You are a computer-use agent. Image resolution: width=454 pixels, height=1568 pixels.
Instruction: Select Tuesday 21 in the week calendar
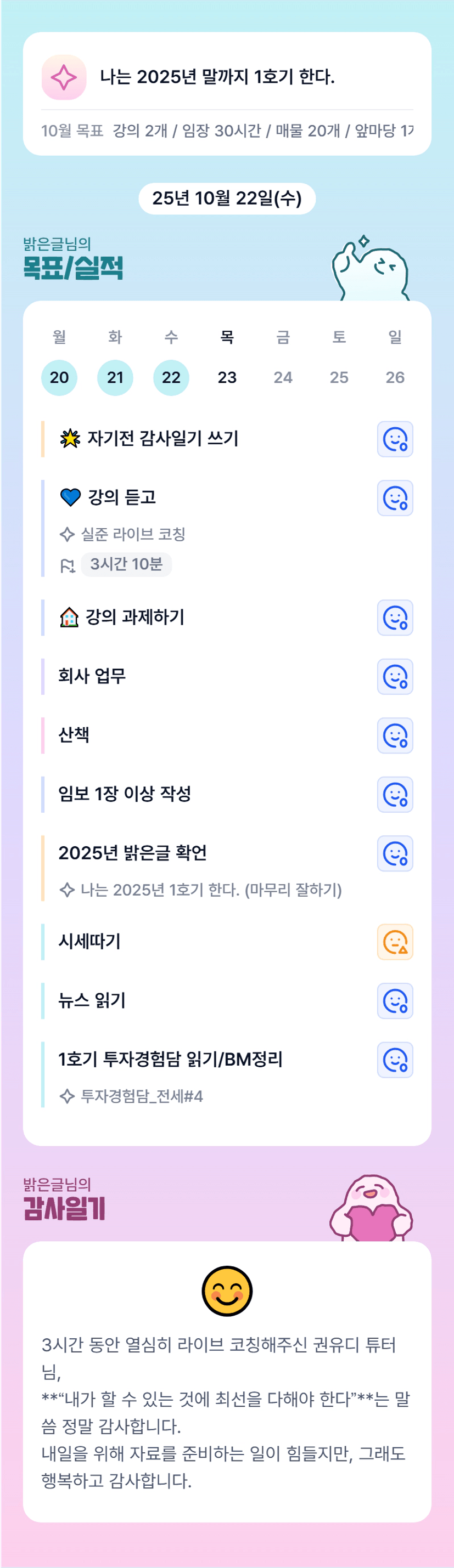click(115, 377)
